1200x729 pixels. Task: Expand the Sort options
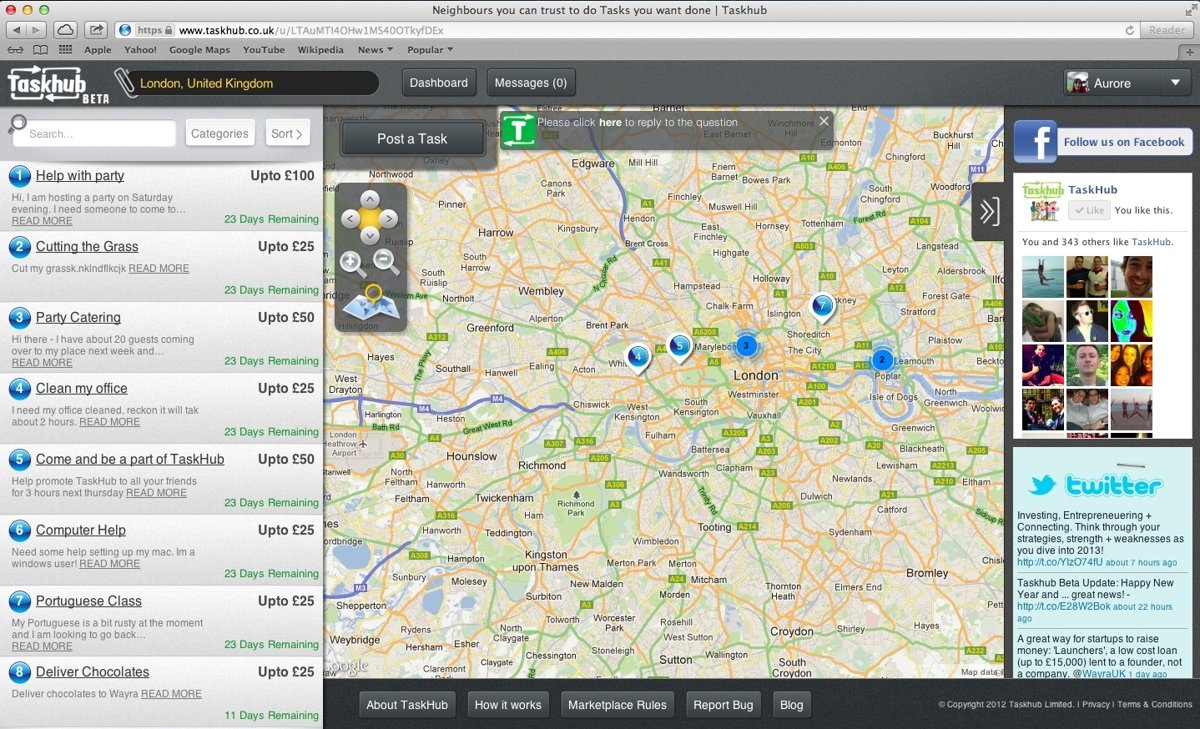click(287, 134)
